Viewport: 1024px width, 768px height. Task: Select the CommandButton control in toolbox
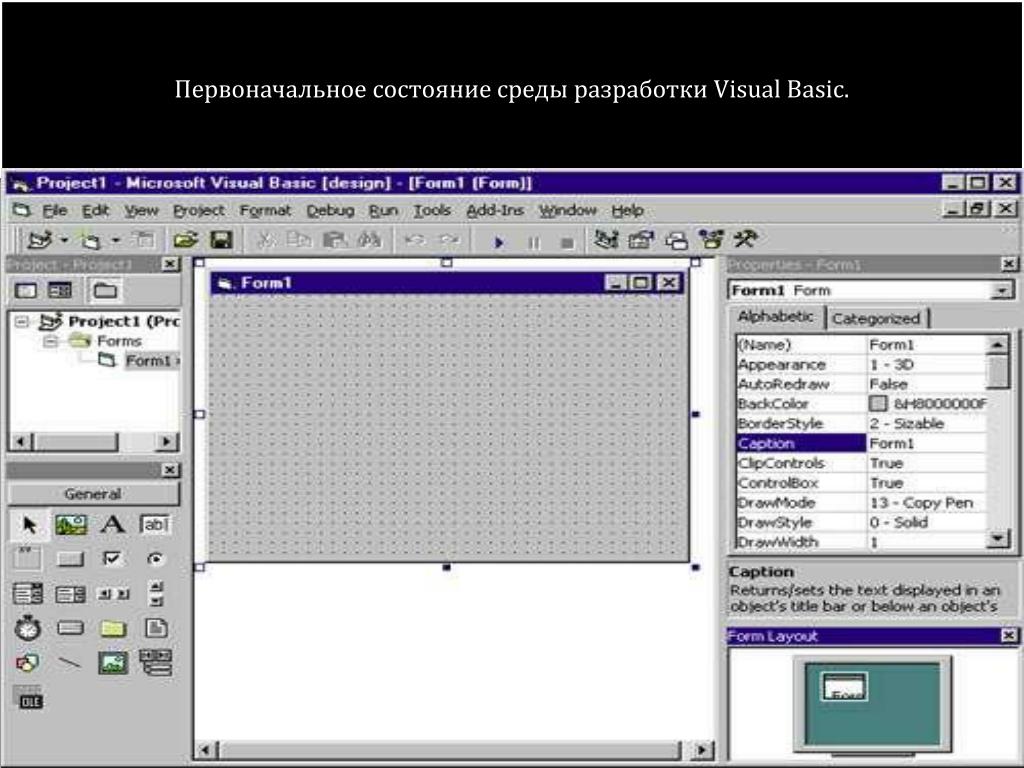pyautogui.click(x=71, y=559)
